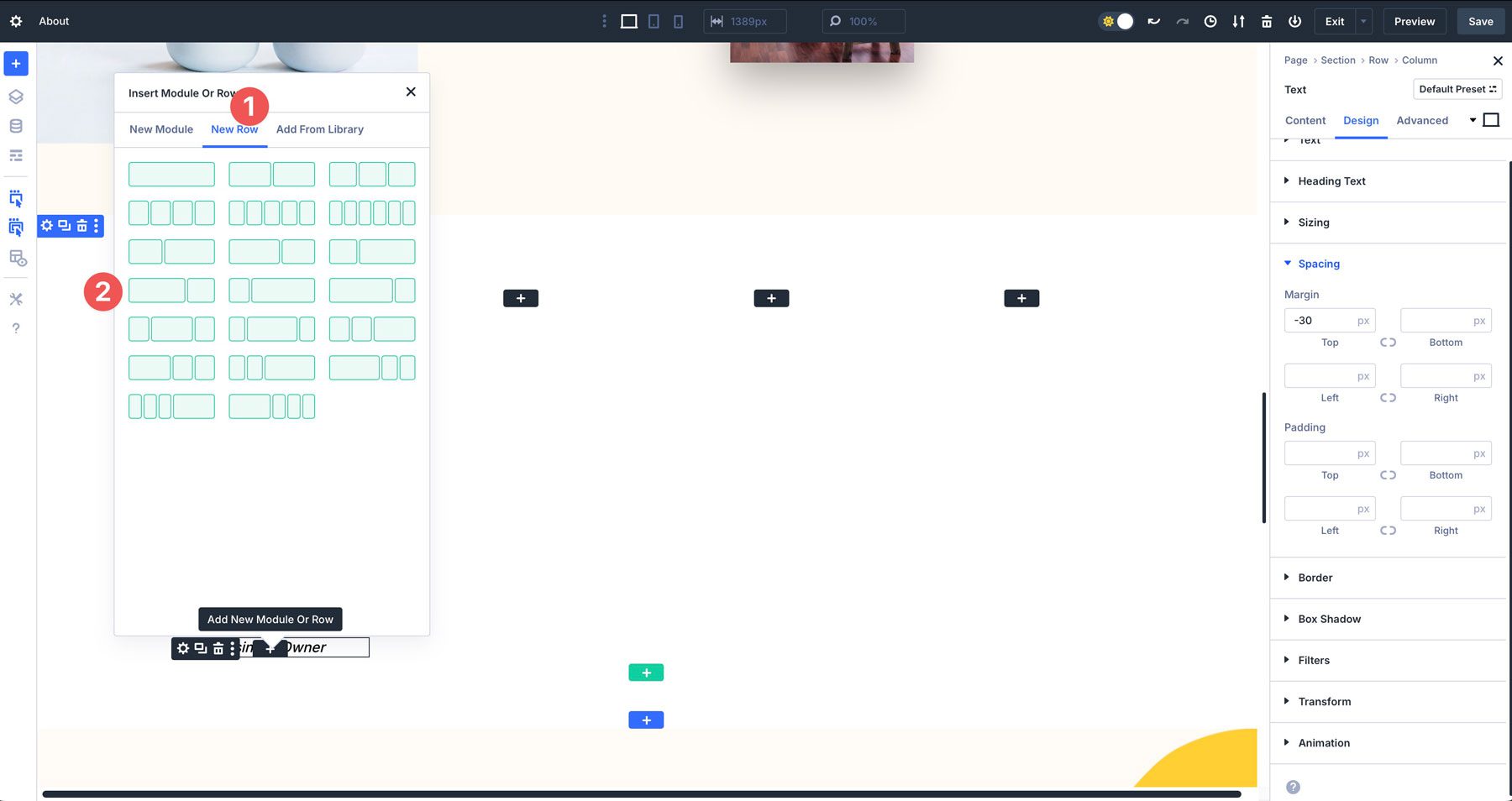Viewport: 1512px width, 801px height.
Task: Toggle the light/dark mode switch
Action: point(1116,21)
